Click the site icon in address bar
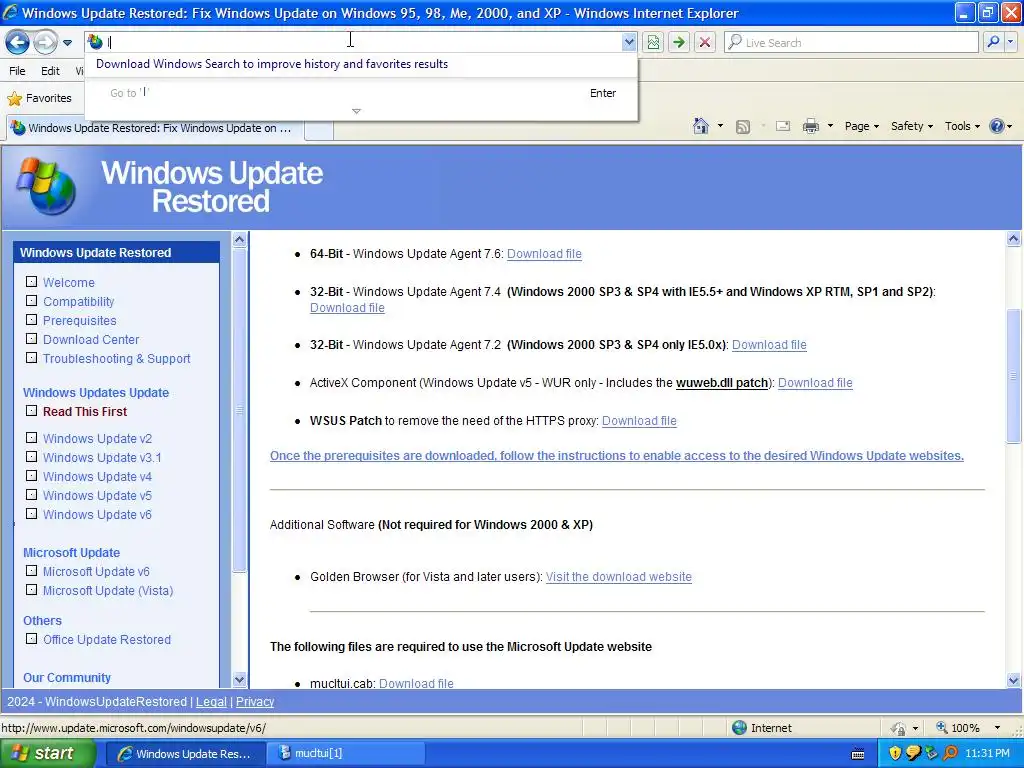The image size is (1024, 768). (x=95, y=42)
